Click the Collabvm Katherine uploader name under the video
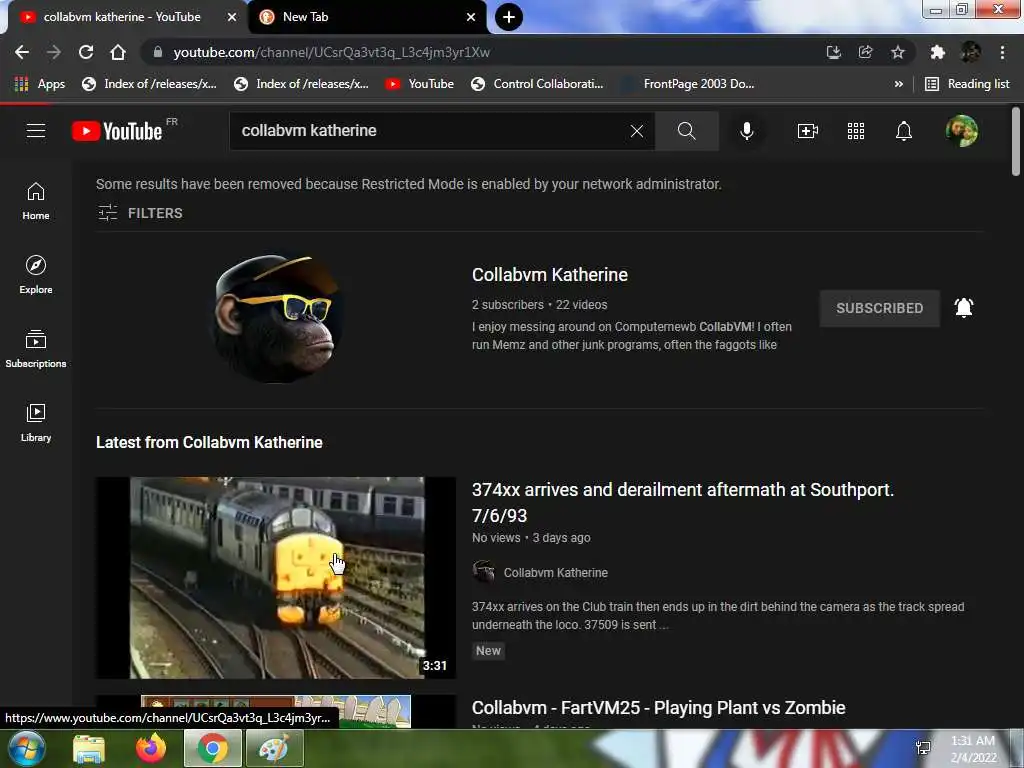This screenshot has height=768, width=1024. pyautogui.click(x=556, y=573)
